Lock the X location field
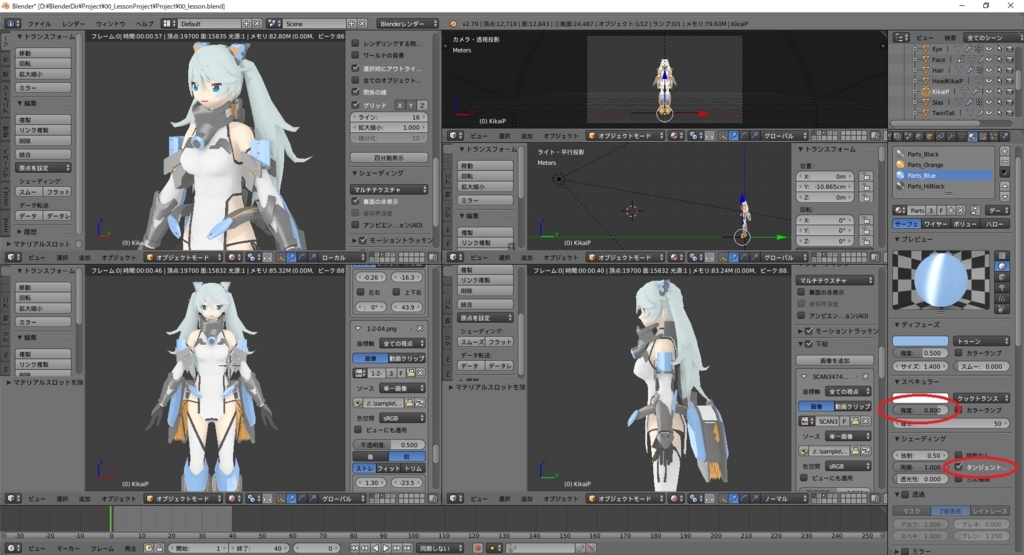Screen dimensions: 1024x555 pos(866,176)
